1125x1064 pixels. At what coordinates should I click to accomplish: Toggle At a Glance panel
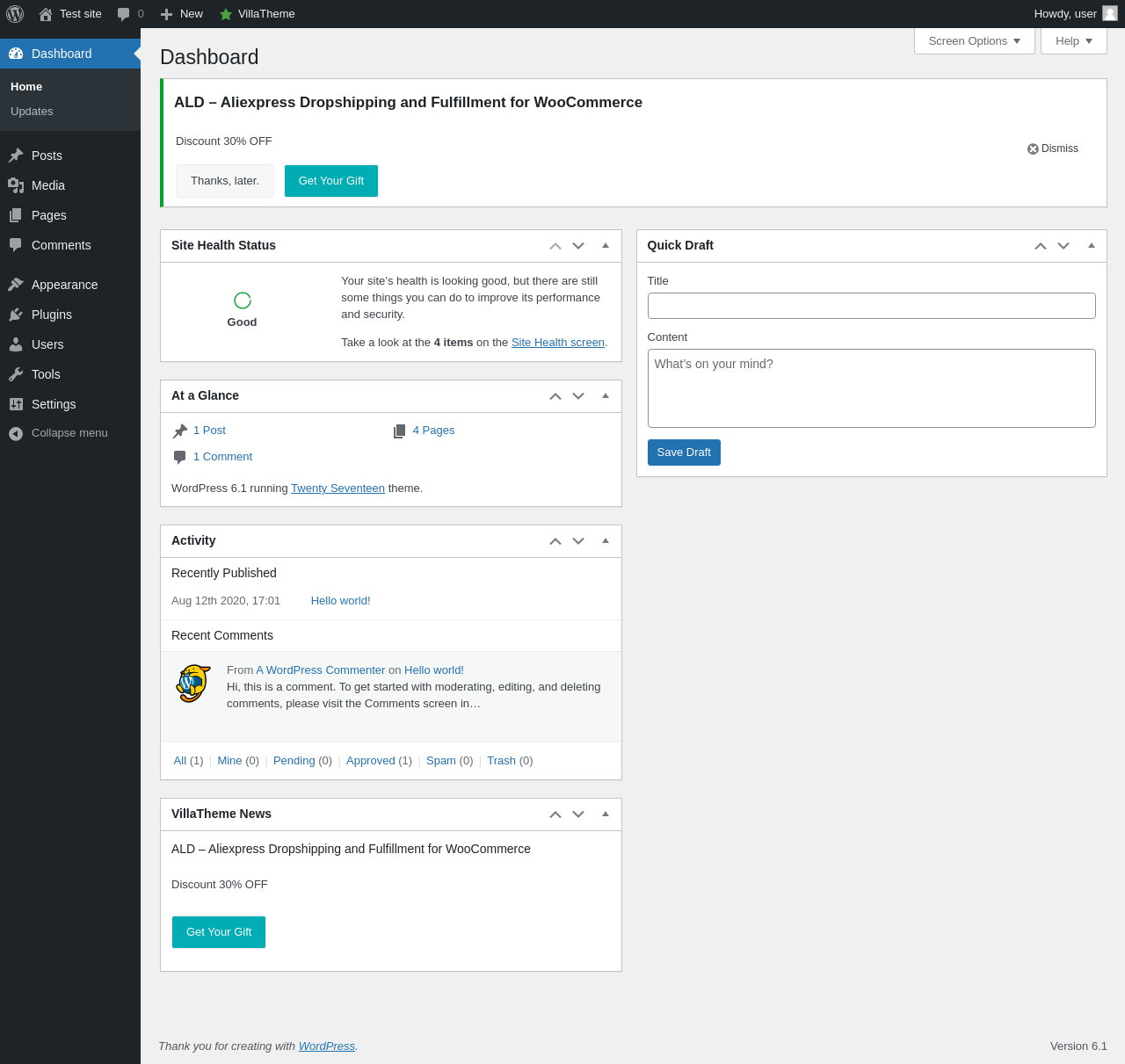click(606, 395)
